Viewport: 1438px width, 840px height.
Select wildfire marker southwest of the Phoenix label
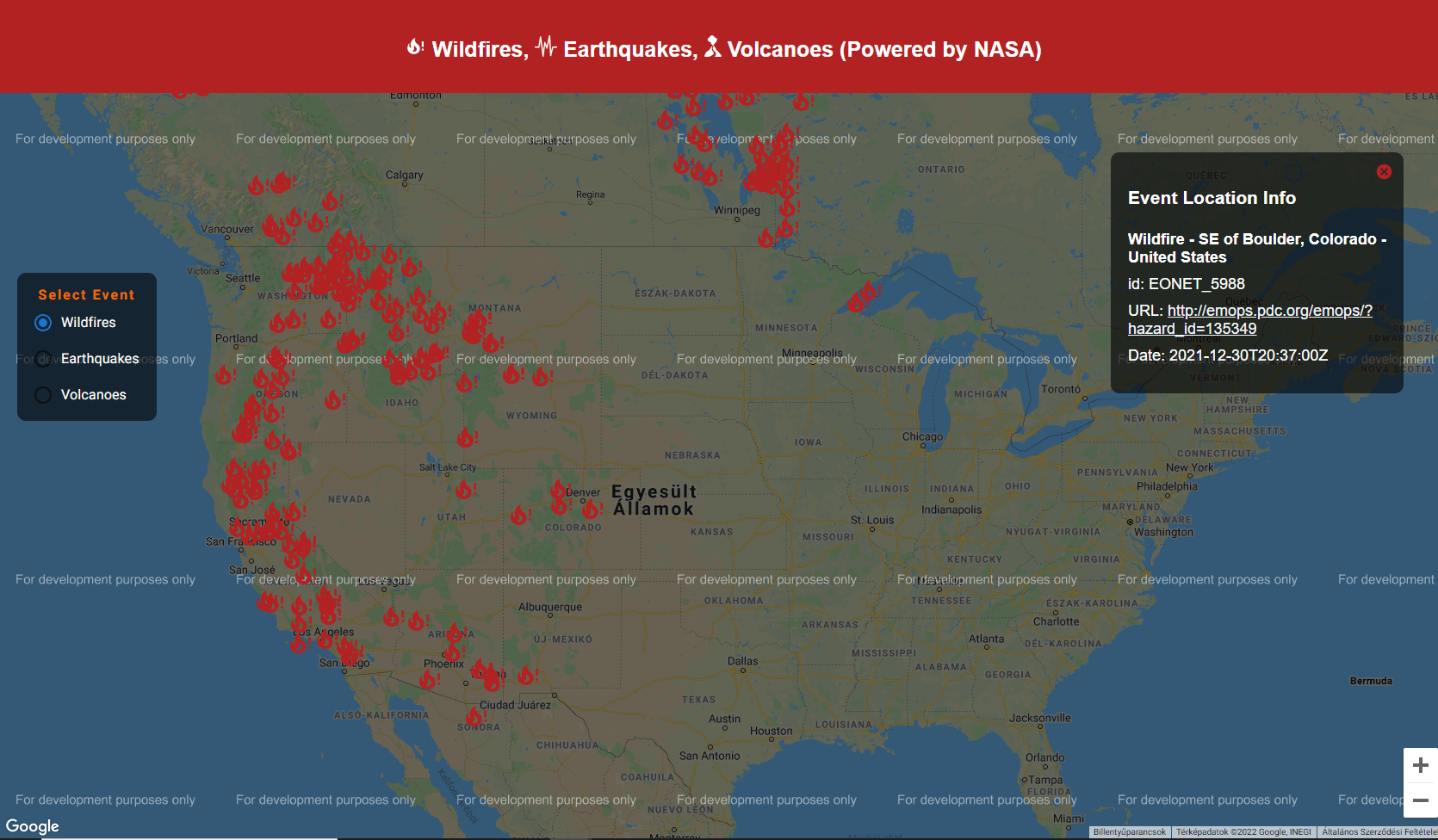coord(428,680)
